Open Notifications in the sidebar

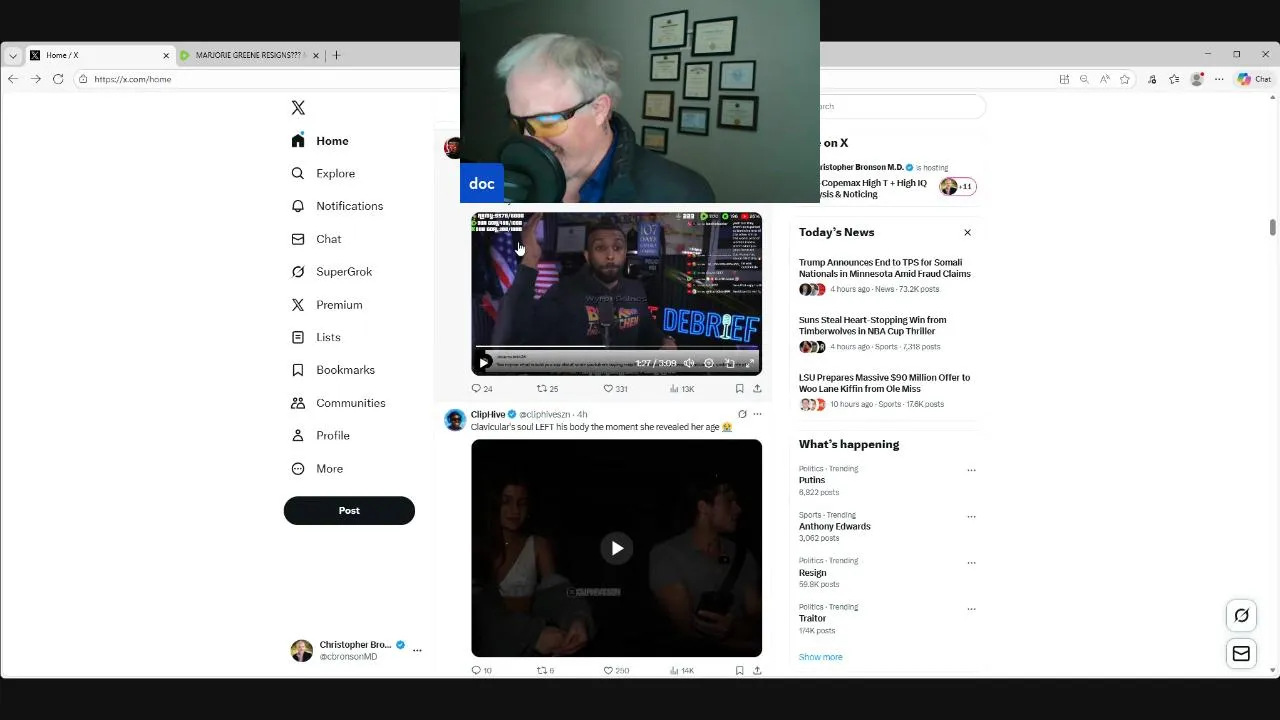pyautogui.click(x=337, y=206)
